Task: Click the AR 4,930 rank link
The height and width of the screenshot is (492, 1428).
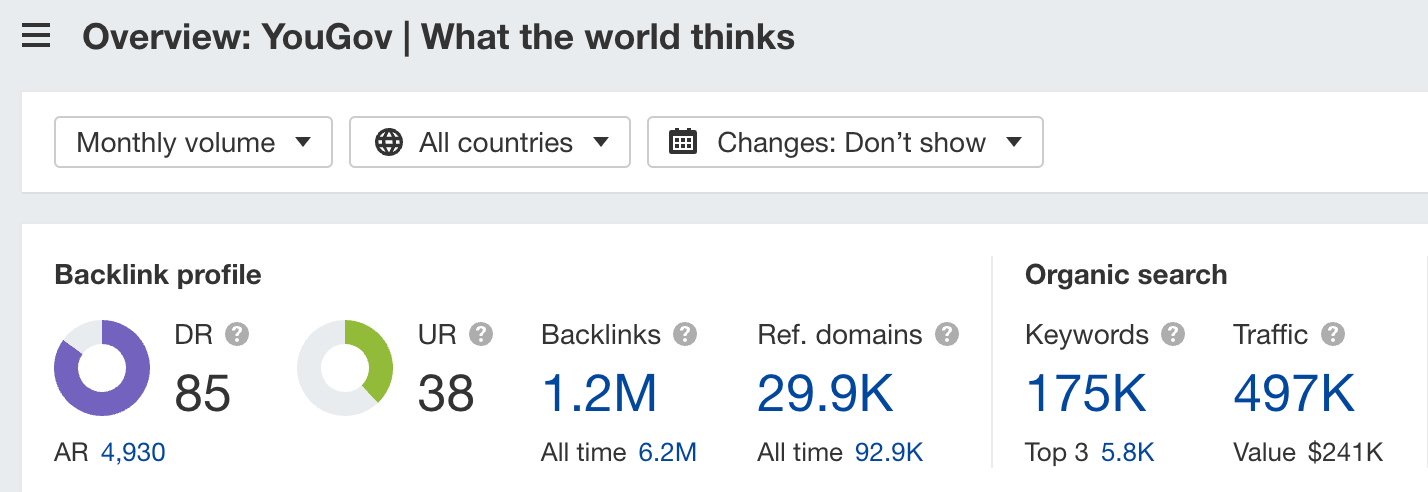Action: (x=133, y=453)
